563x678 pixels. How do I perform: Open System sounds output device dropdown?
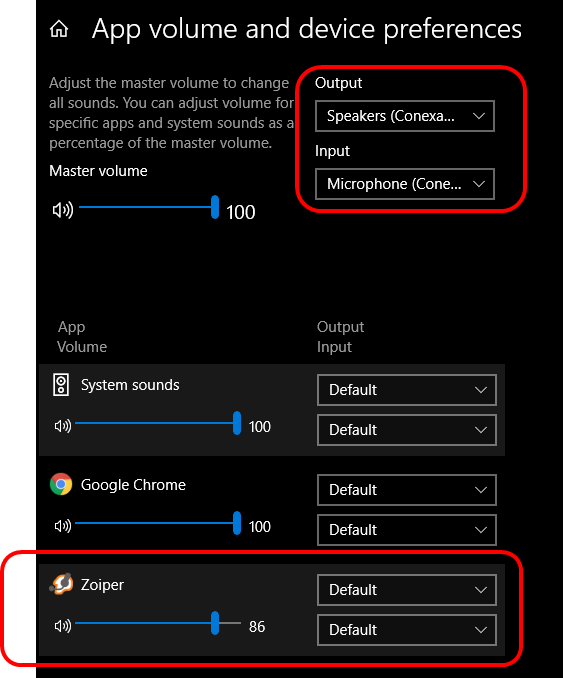(406, 390)
